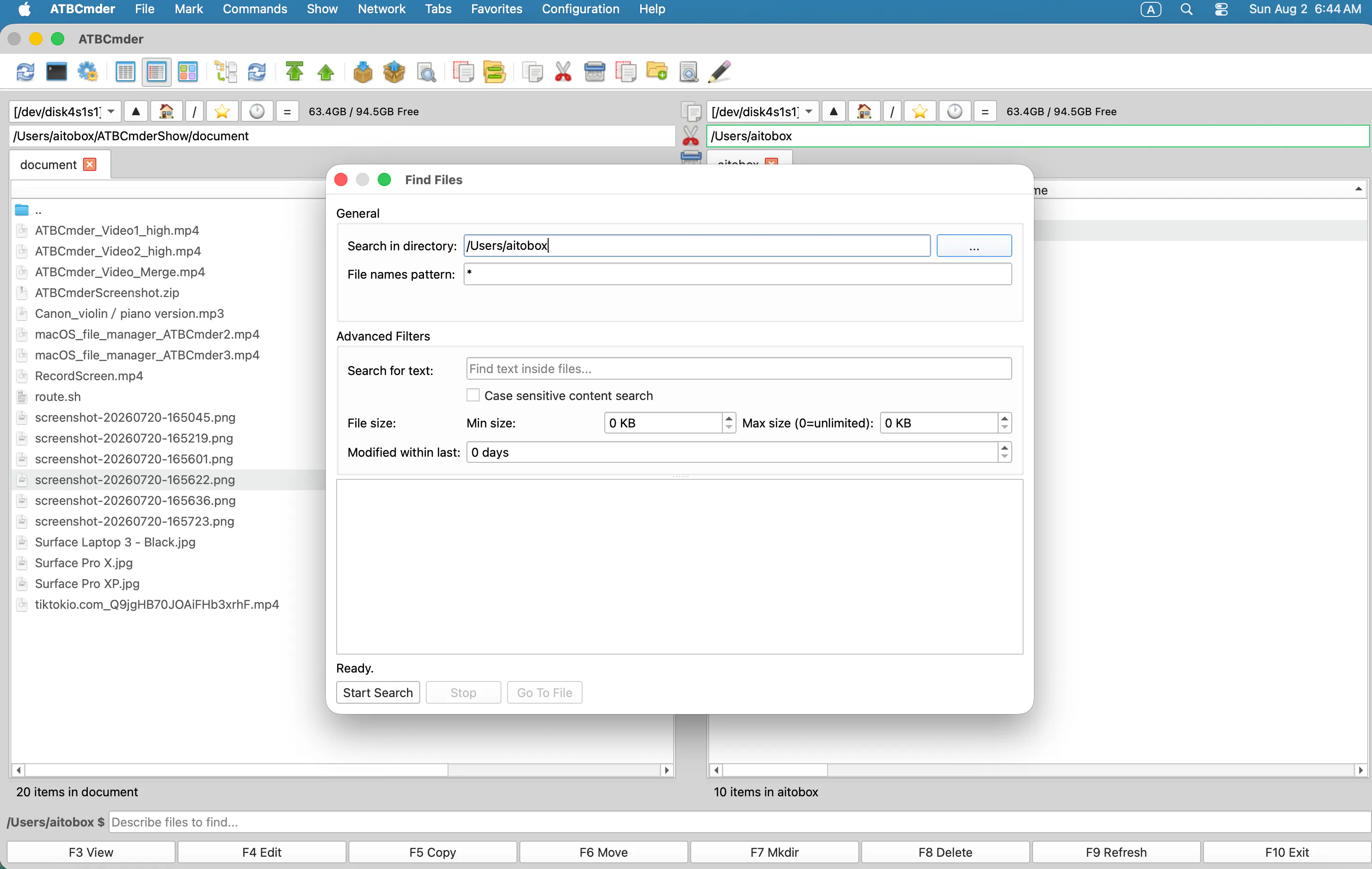Screen dimensions: 1372x869
Task: Open the magnifier search icon after unpack
Action: point(426,72)
